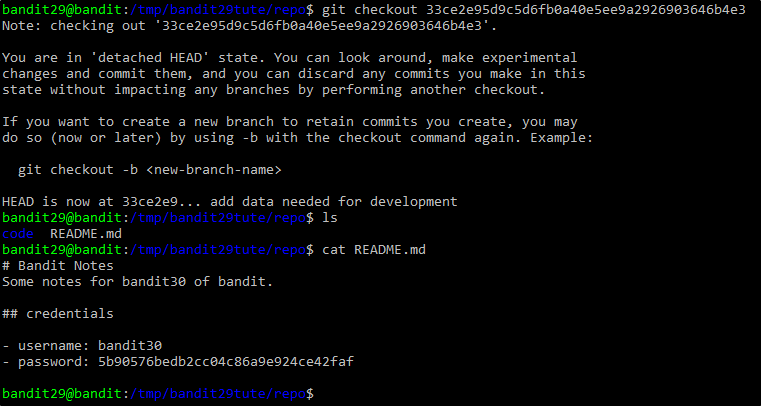761x406 pixels.
Task: Click the blue 'code' directory name
Action: click(17, 234)
